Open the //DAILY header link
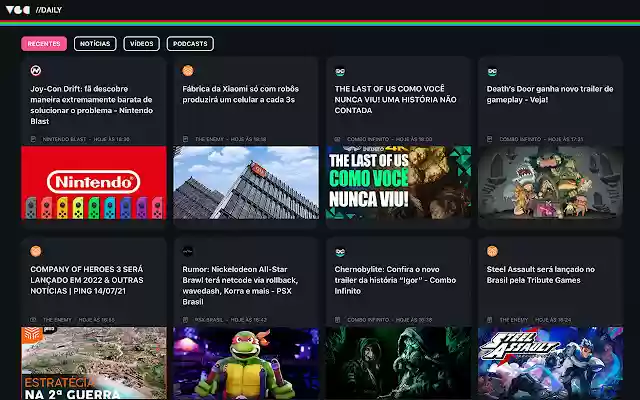The image size is (640, 400). pos(49,10)
